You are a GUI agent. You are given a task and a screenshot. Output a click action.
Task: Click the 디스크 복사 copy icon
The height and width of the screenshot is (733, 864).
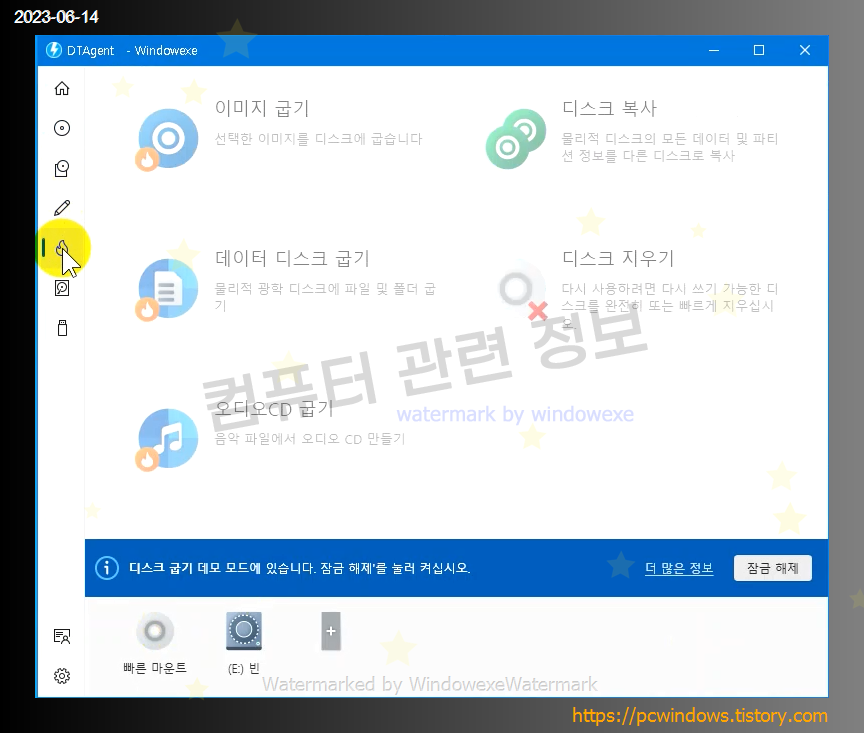coord(514,137)
